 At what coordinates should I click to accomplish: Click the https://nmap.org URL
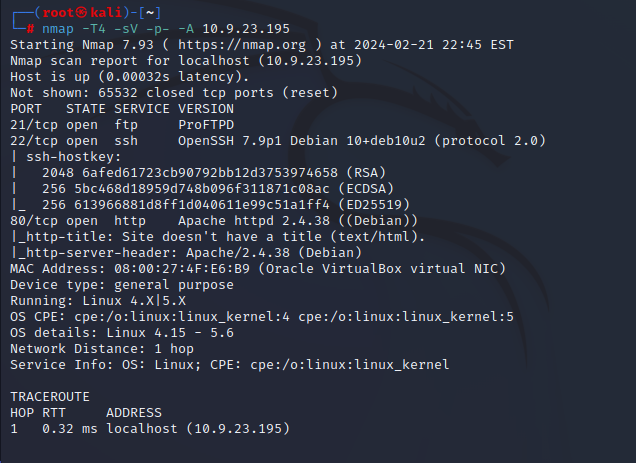click(x=242, y=45)
